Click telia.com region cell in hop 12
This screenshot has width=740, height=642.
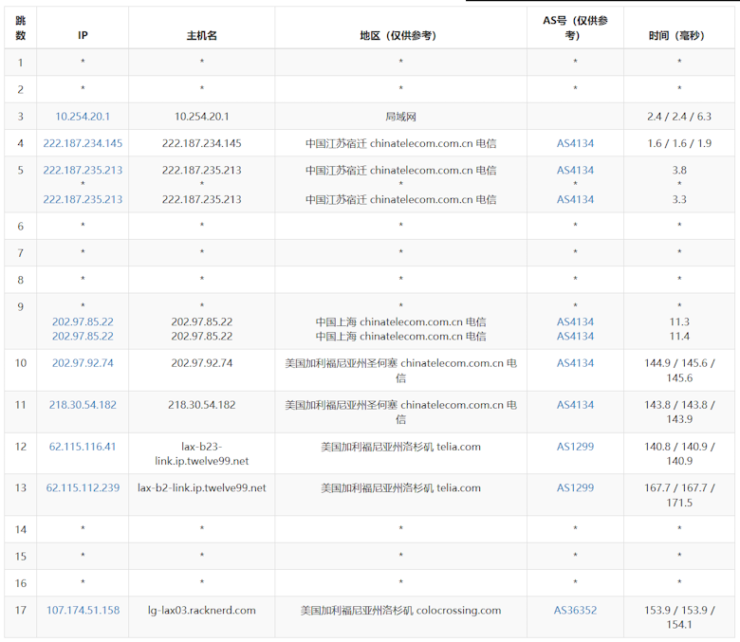pyautogui.click(x=401, y=454)
